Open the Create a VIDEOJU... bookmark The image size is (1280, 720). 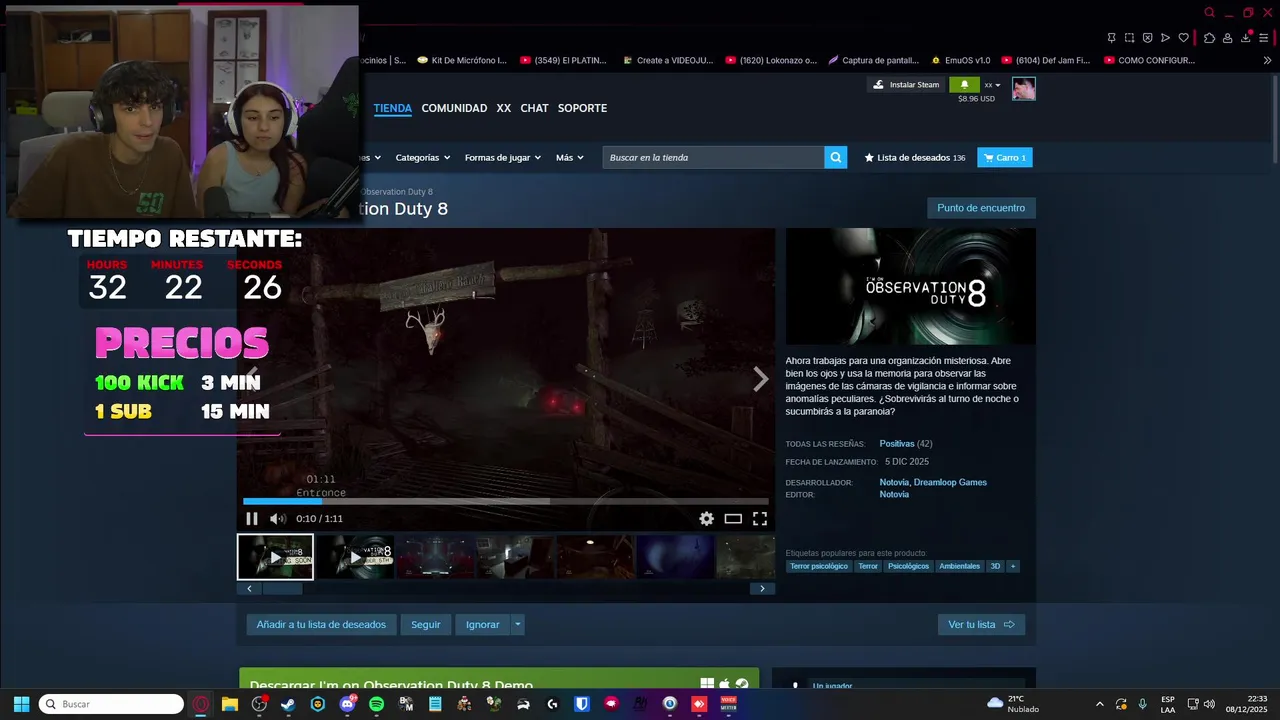667,60
